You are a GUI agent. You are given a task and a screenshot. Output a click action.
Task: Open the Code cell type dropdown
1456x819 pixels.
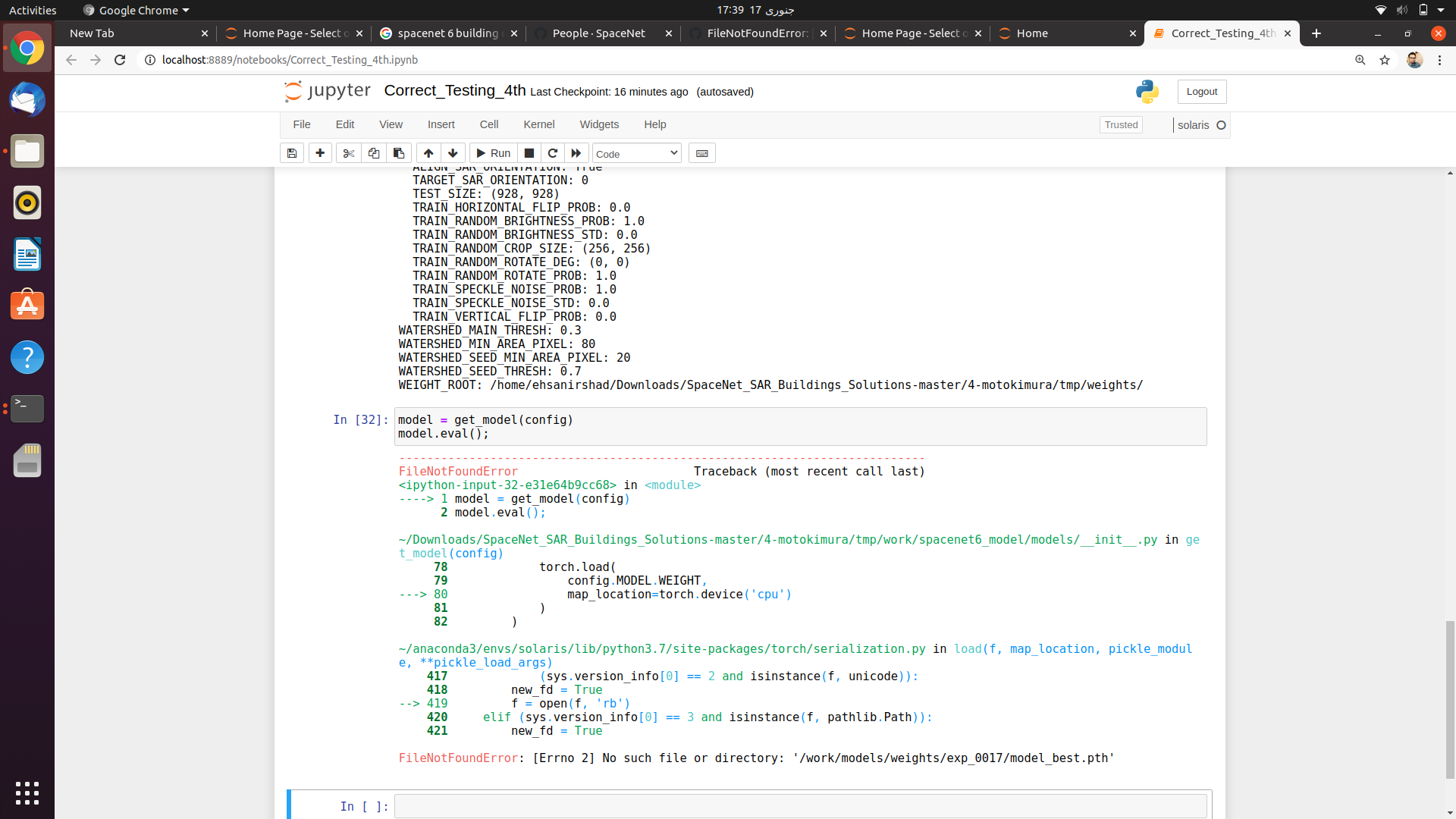point(635,153)
